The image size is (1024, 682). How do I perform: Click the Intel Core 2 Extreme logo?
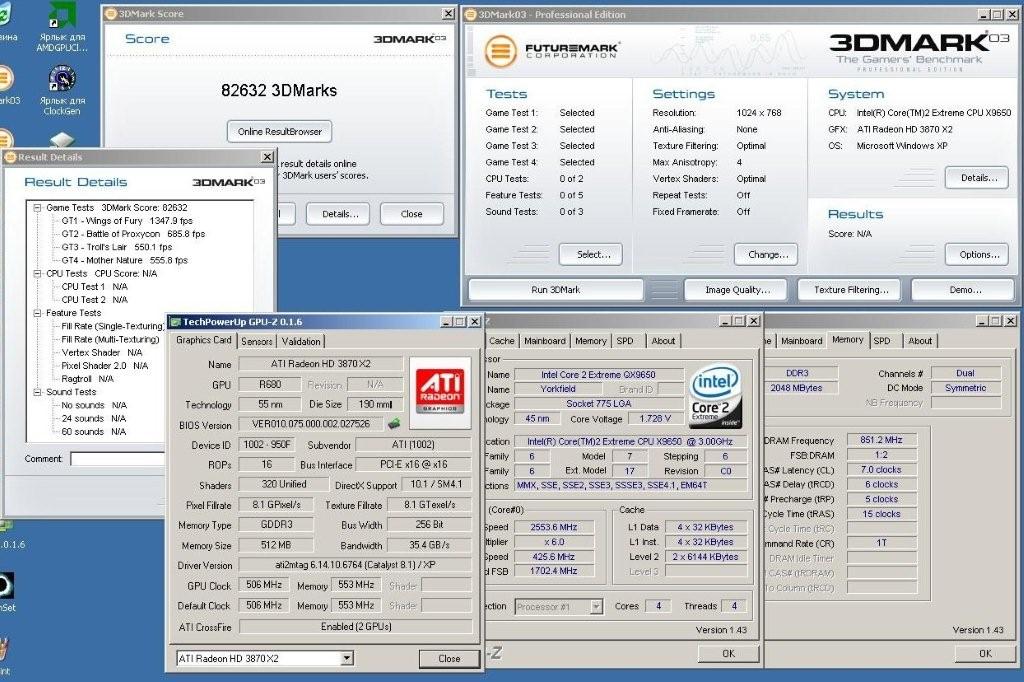point(715,396)
